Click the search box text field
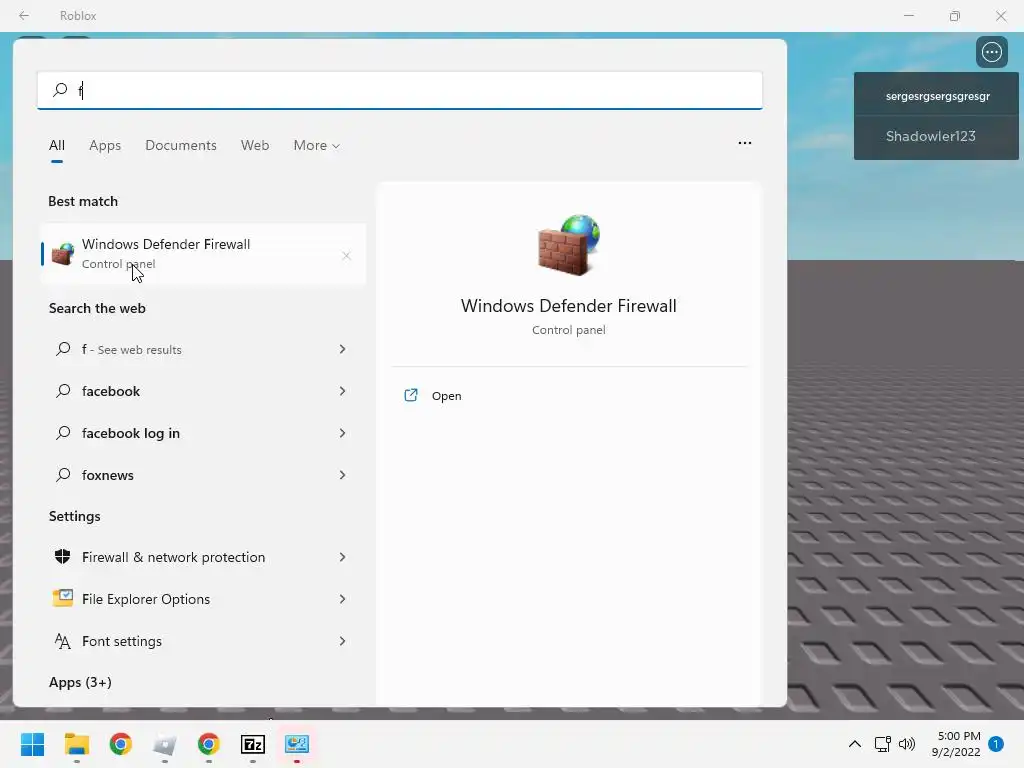This screenshot has height=768, width=1024. 400,90
